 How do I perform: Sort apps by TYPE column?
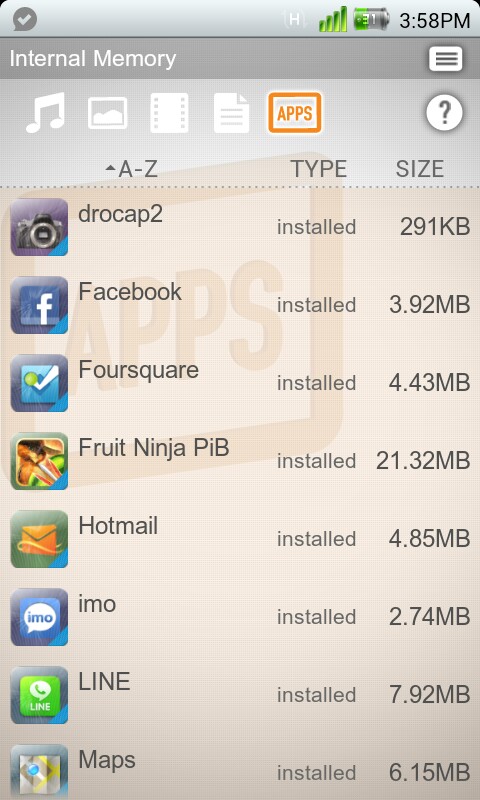(319, 169)
